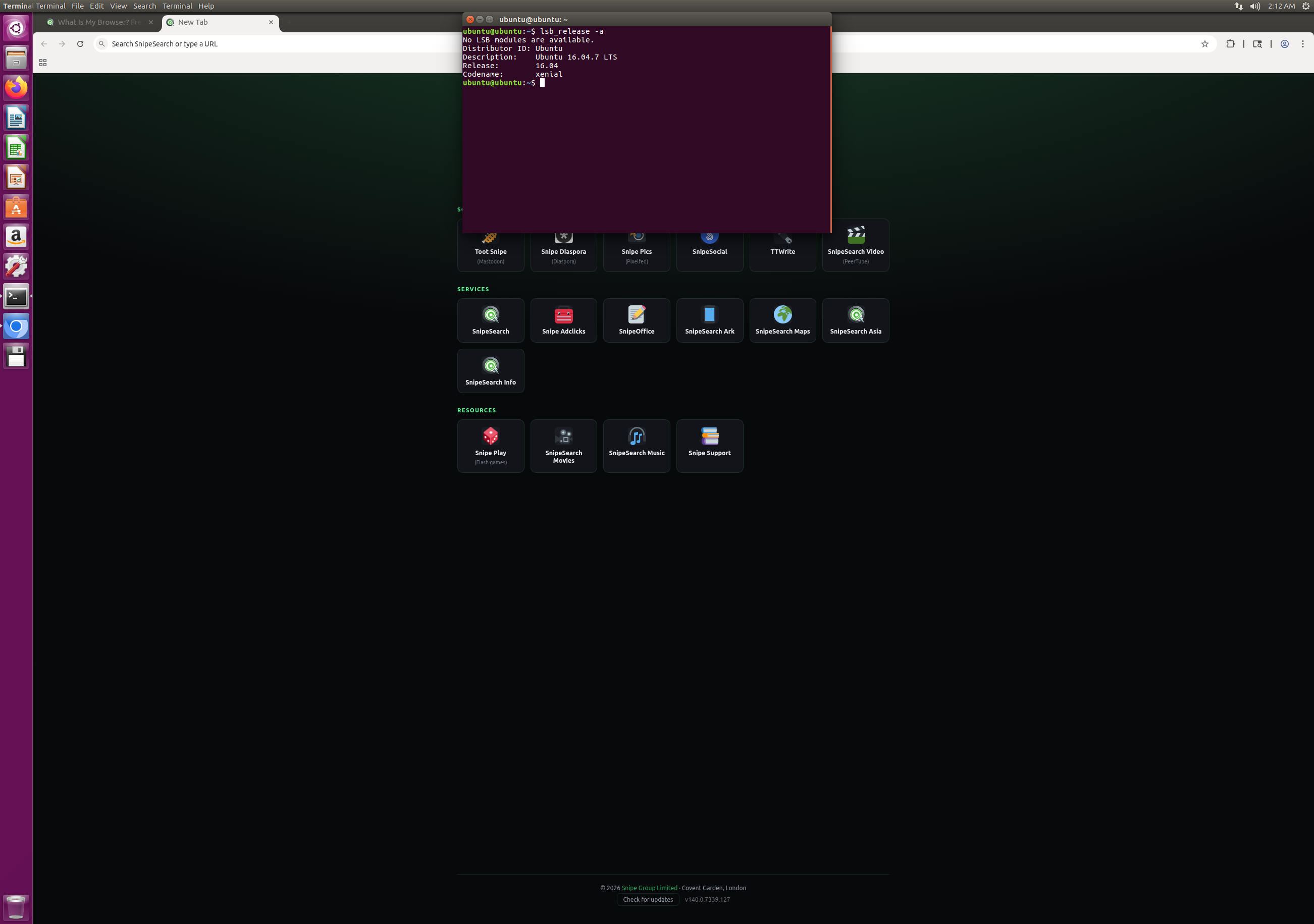The width and height of the screenshot is (1314, 924).
Task: Open the SnipeSearch Asia tile
Action: click(856, 320)
